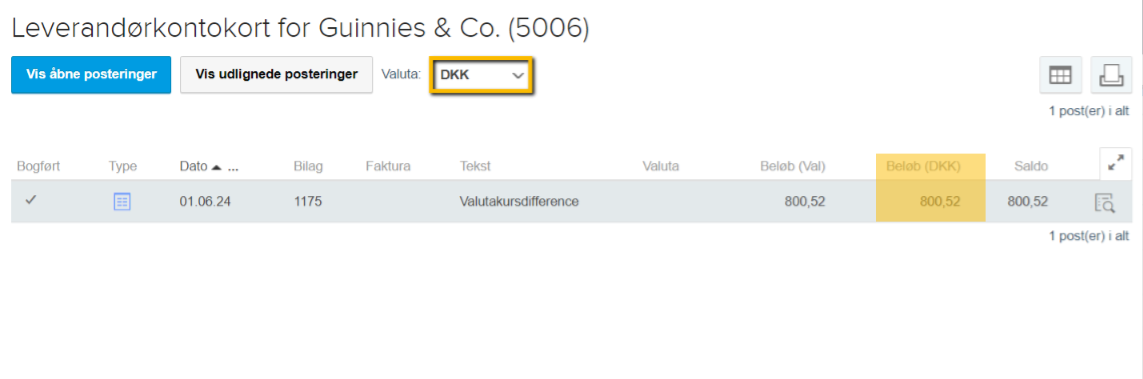
Task: Click the Dato sort ascending arrow
Action: 216,167
